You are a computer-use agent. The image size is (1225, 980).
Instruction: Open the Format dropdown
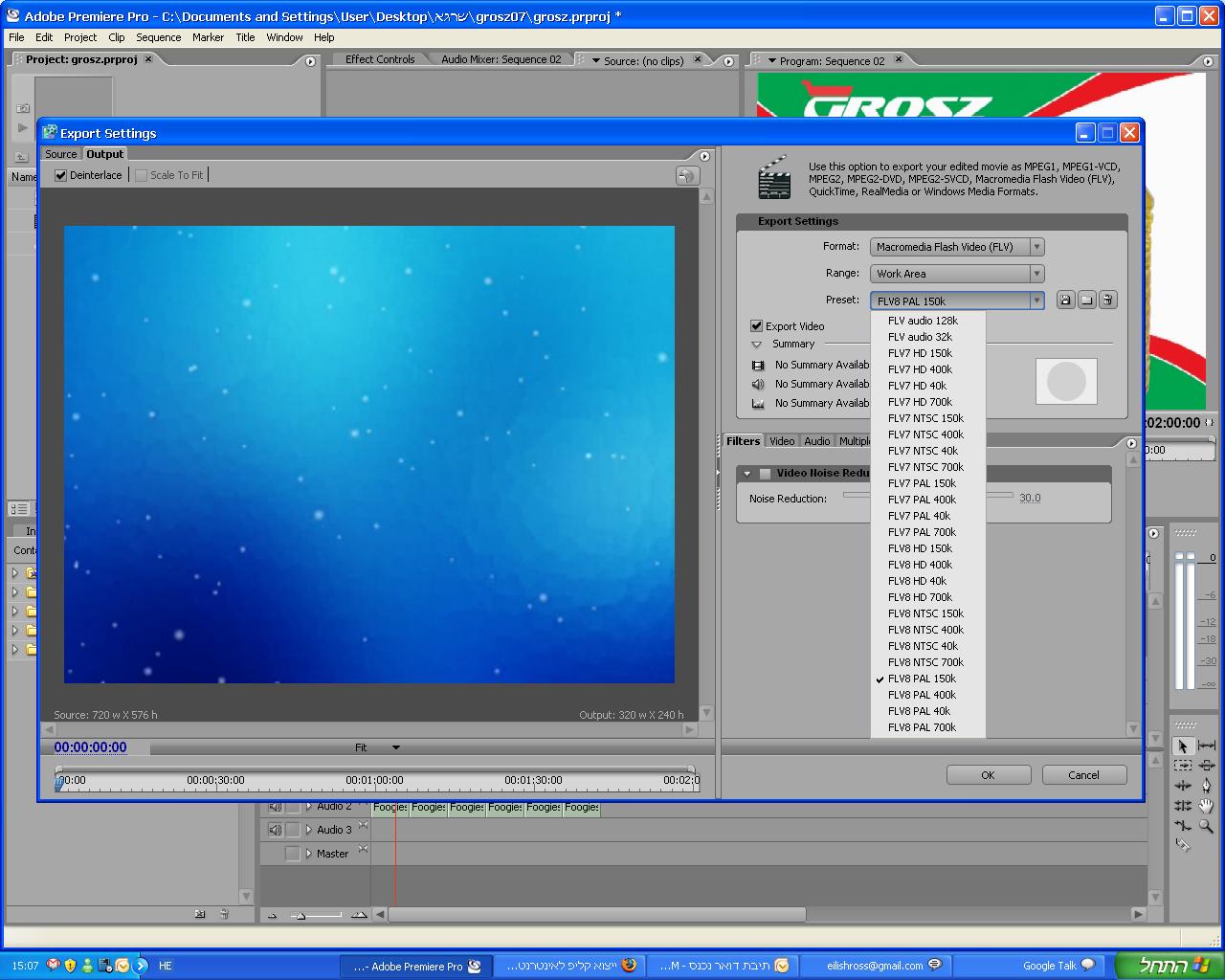[957, 247]
